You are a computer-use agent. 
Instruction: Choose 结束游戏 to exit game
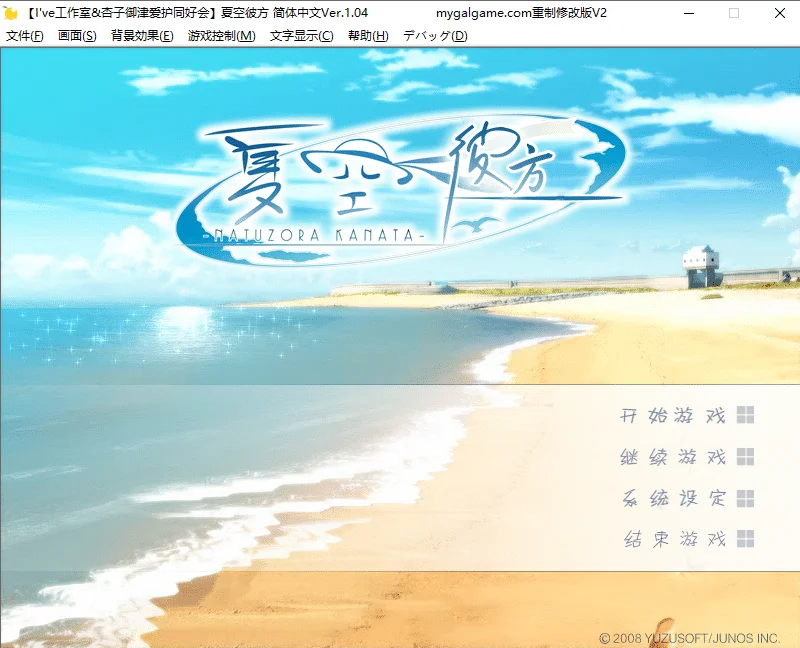click(674, 539)
